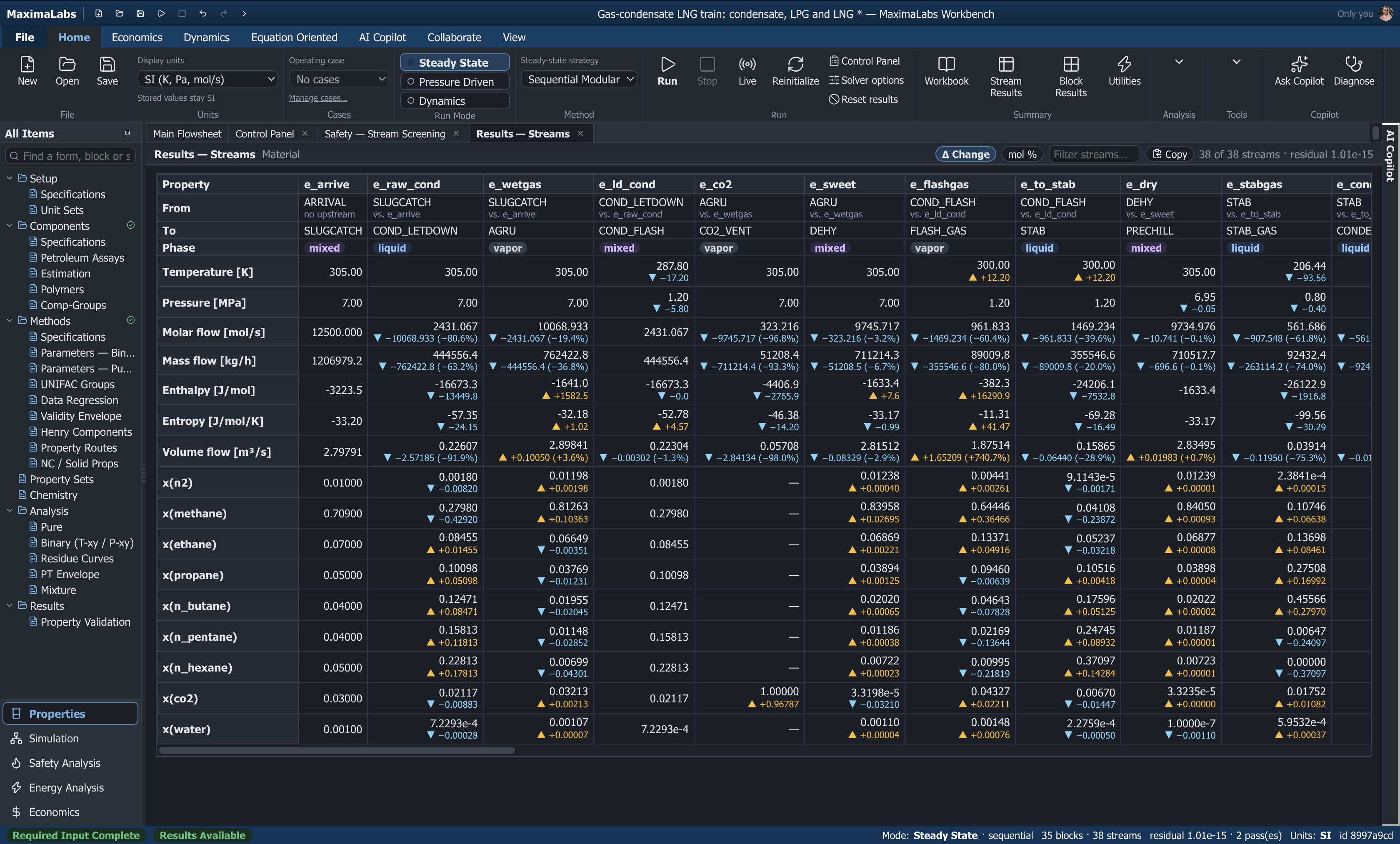Image resolution: width=1400 pixels, height=844 pixels.
Task: Select the Dynamics run mode option
Action: 455,101
